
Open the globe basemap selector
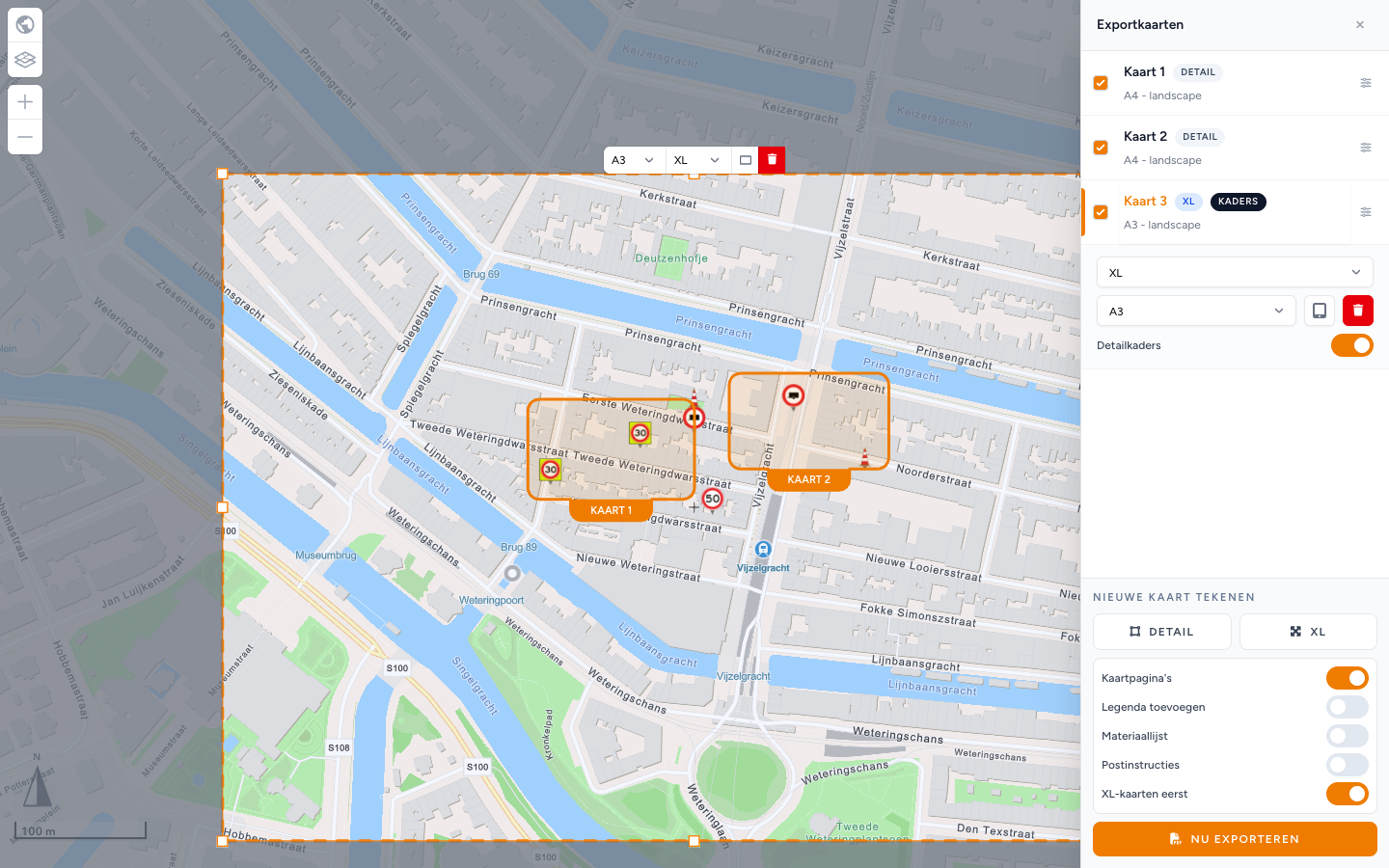tap(25, 24)
